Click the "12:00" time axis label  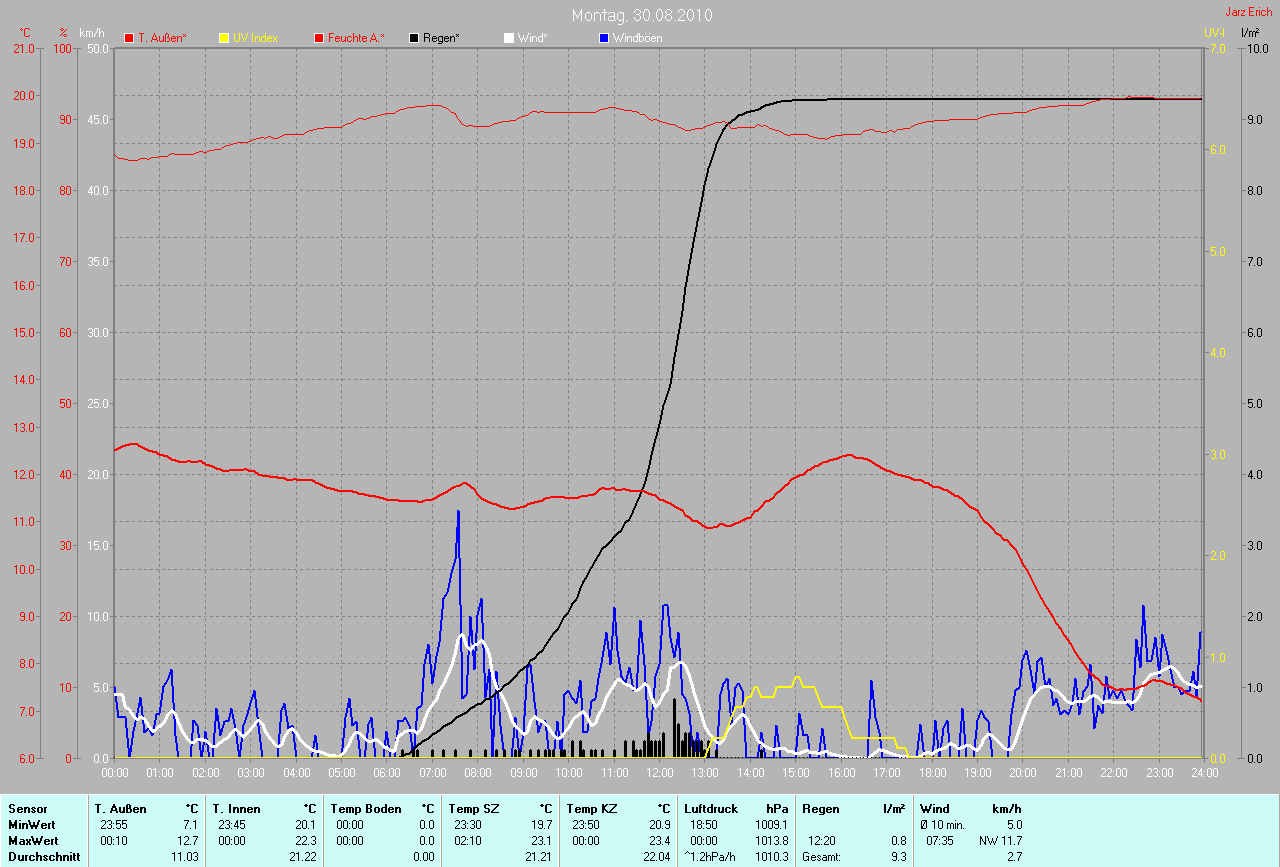(660, 773)
